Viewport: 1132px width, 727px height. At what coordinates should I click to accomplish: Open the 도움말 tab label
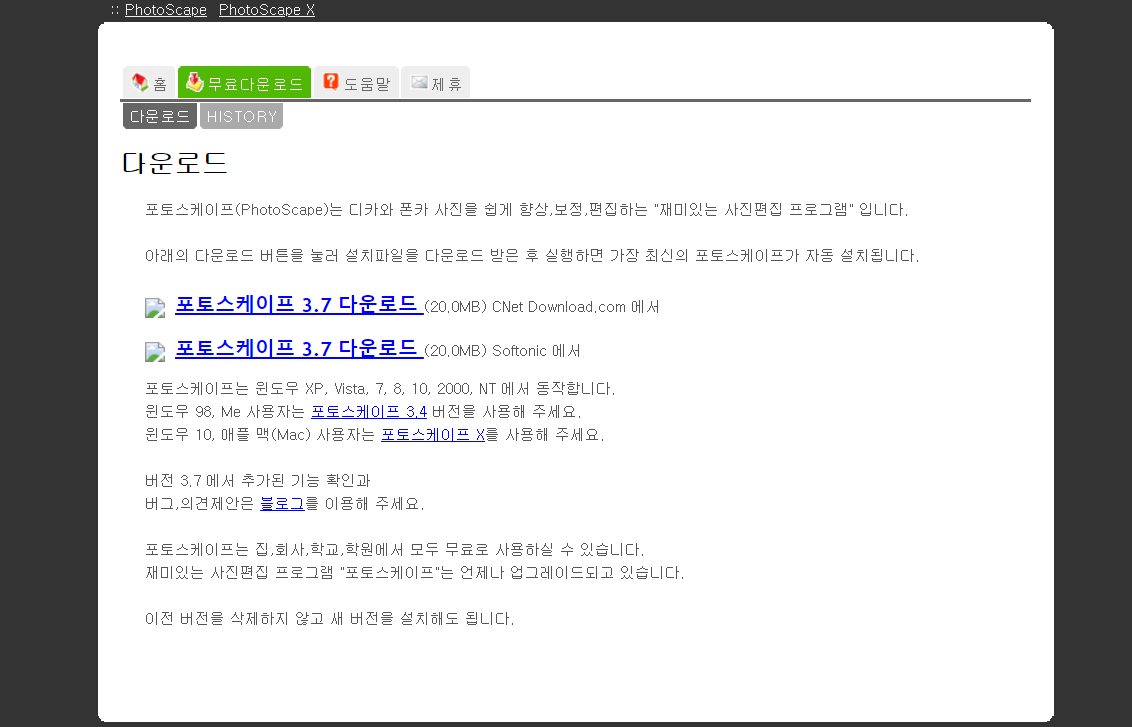[367, 84]
